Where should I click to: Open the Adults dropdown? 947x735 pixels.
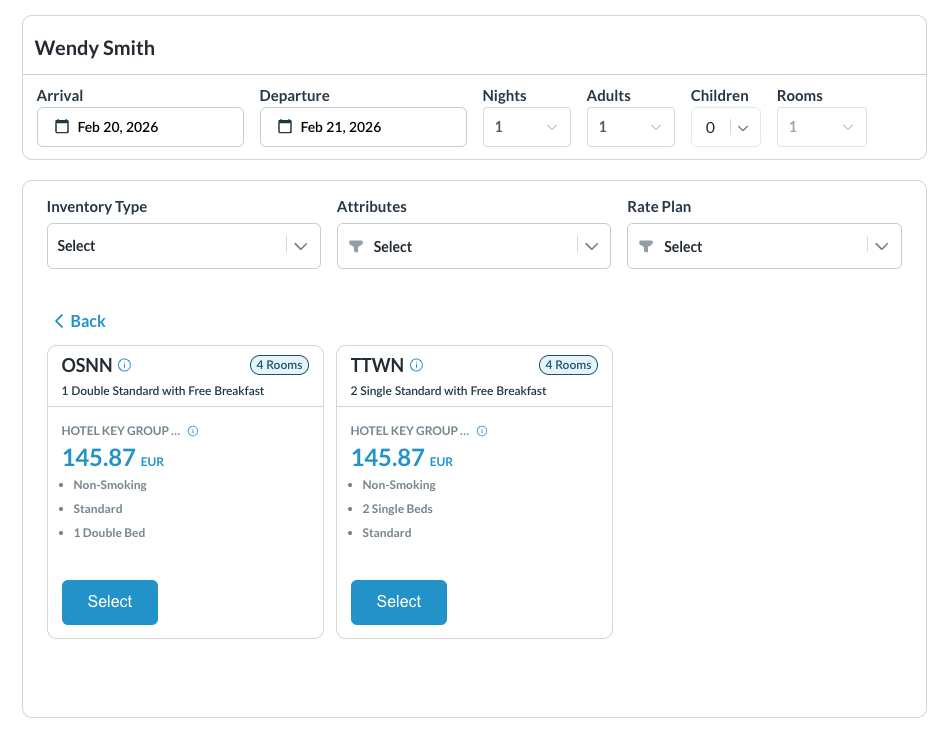(630, 127)
